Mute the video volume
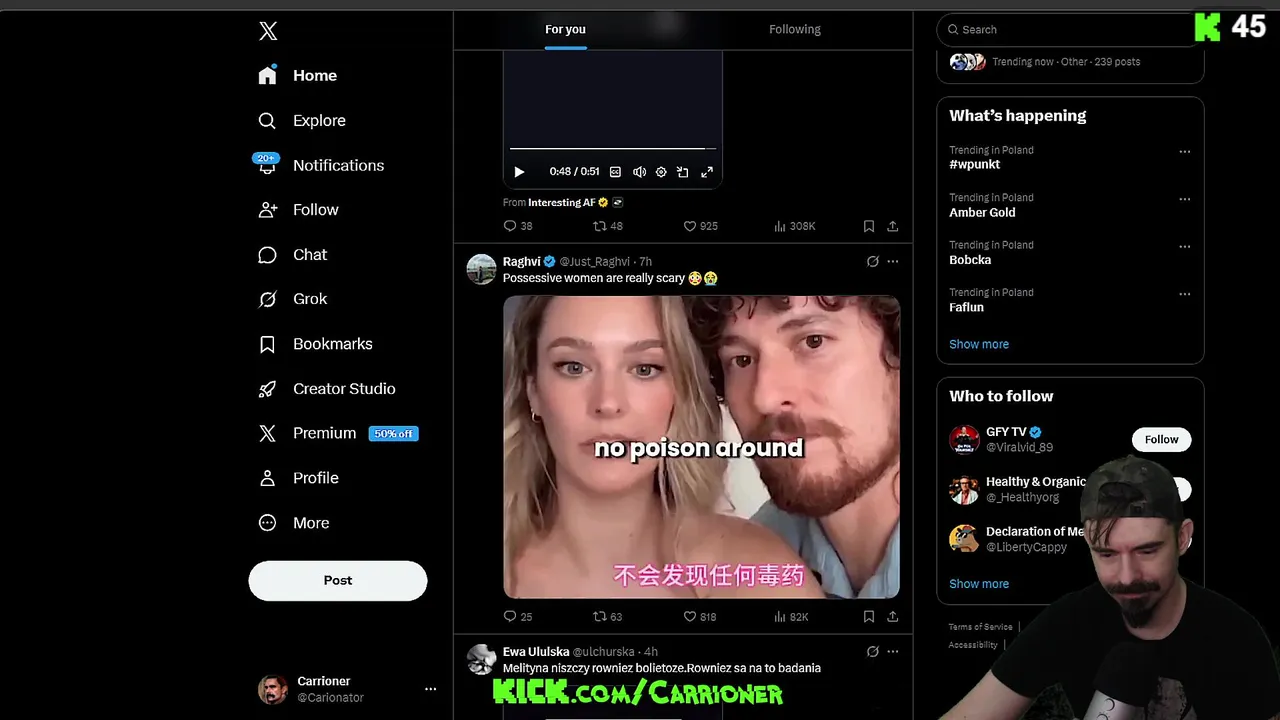 pyautogui.click(x=639, y=172)
